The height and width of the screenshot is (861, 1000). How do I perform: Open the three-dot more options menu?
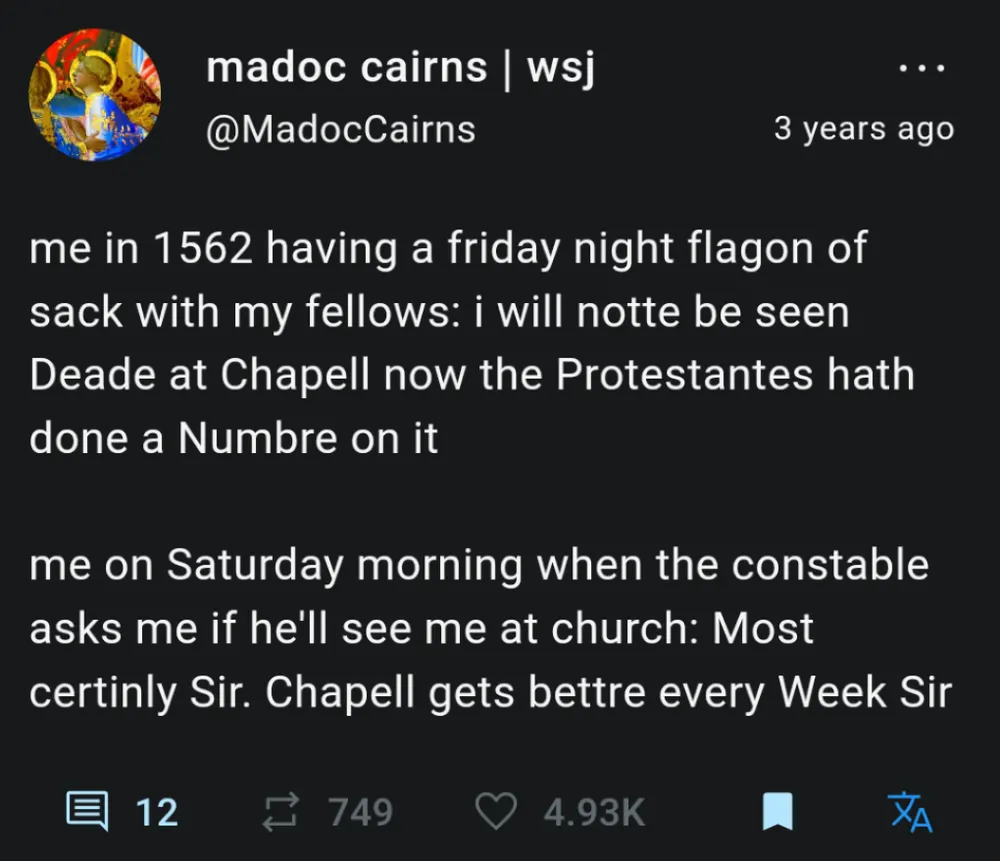click(x=921, y=70)
